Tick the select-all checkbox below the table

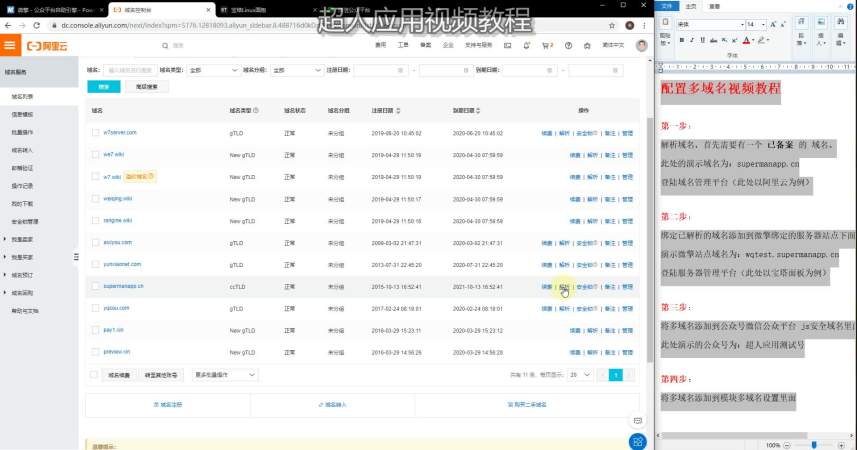(94, 375)
